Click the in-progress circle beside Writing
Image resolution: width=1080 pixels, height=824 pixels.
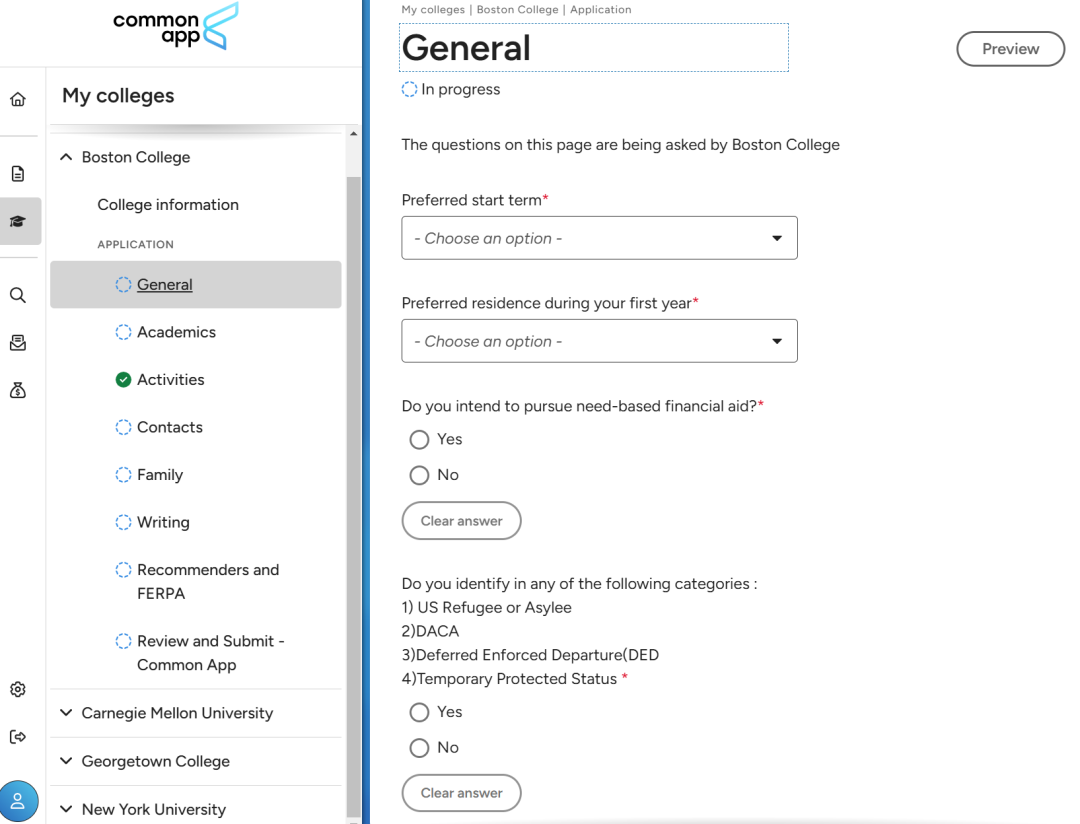123,522
